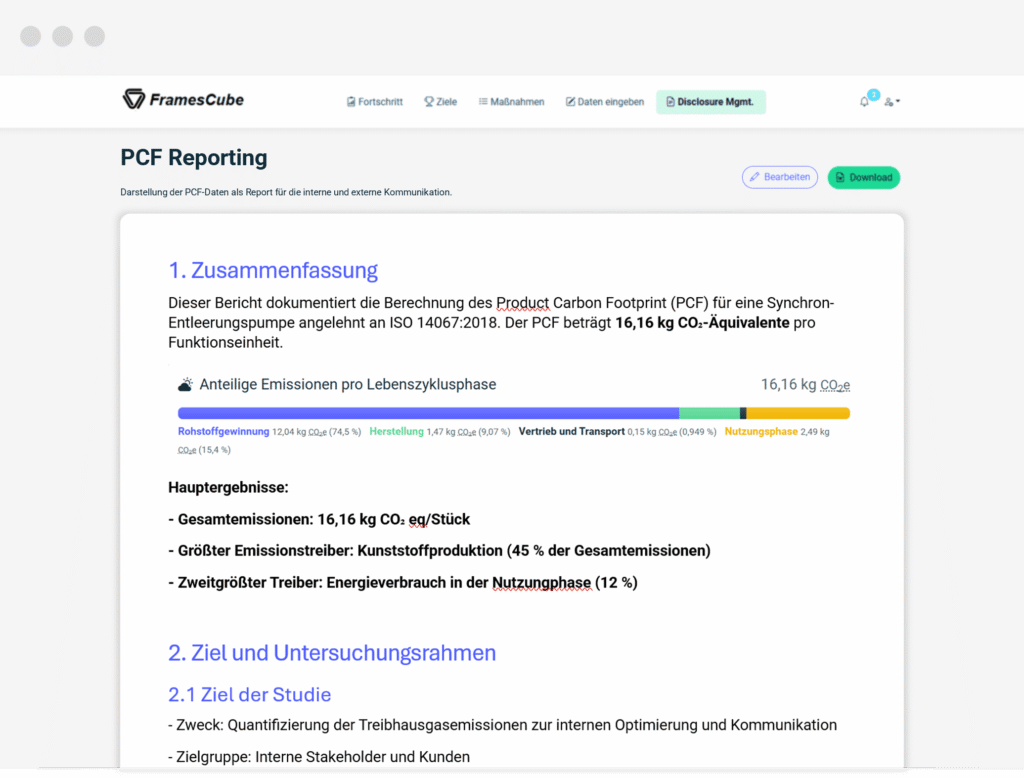Click the pencil icon in Bearbeiten
The width and height of the screenshot is (1024, 778).
tap(754, 177)
